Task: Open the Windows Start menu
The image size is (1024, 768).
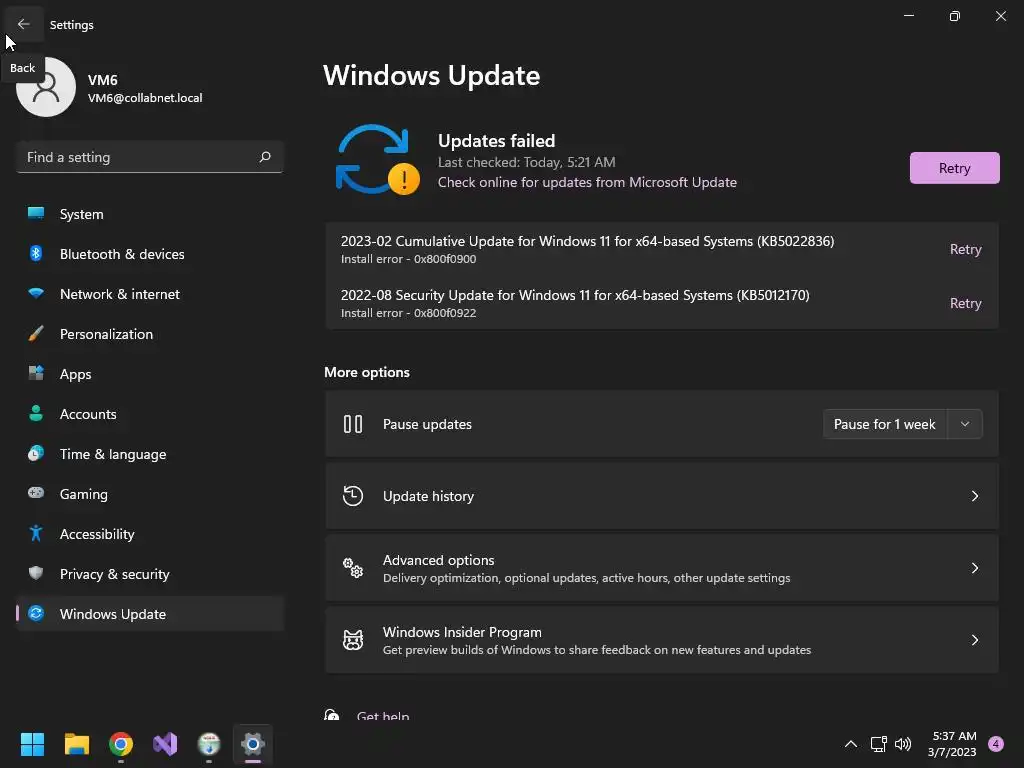Action: point(32,744)
